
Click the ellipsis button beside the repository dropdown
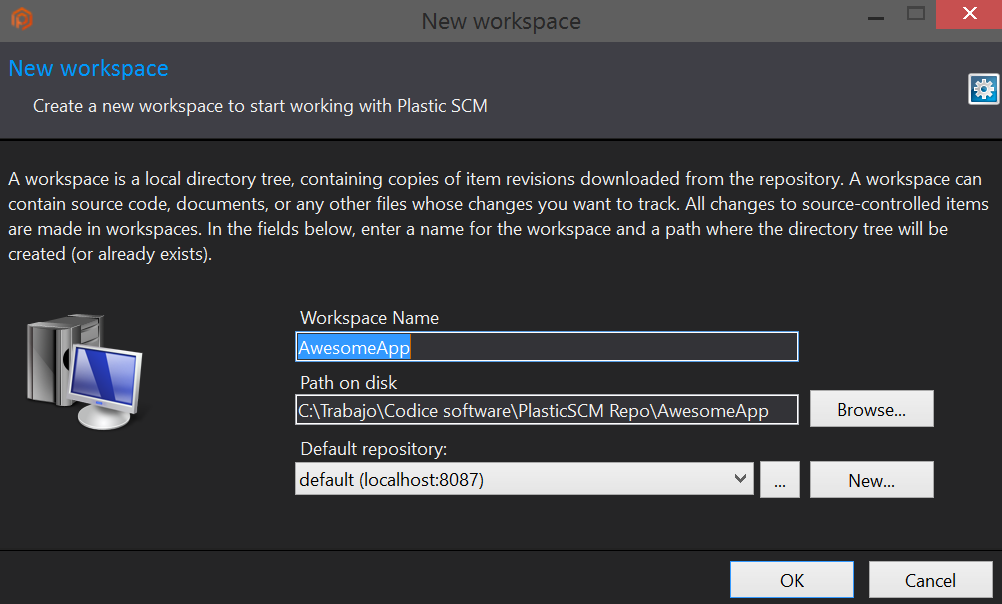pos(779,479)
